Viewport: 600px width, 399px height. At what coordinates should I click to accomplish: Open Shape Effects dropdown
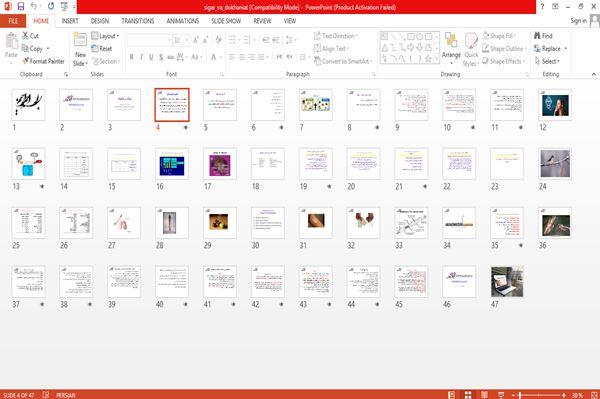coord(504,61)
